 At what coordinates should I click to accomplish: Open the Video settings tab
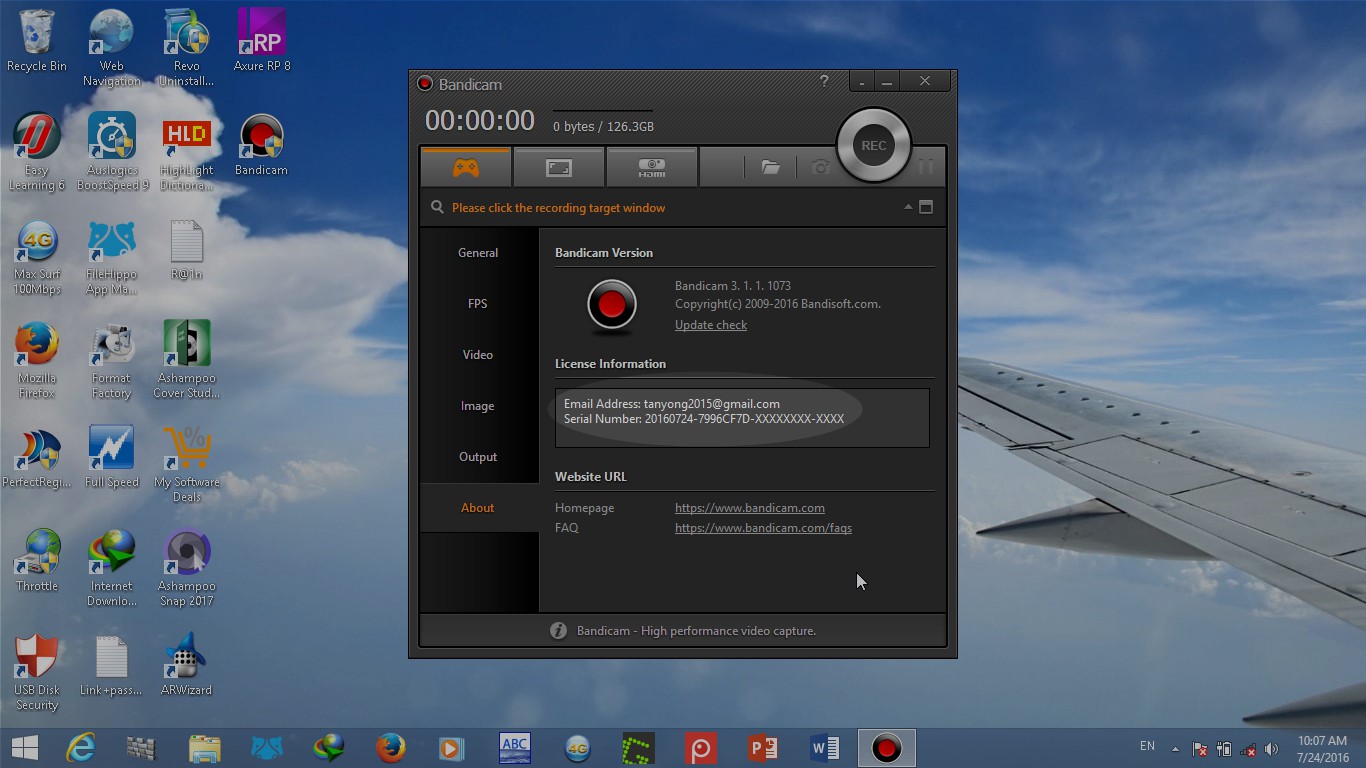(x=478, y=355)
